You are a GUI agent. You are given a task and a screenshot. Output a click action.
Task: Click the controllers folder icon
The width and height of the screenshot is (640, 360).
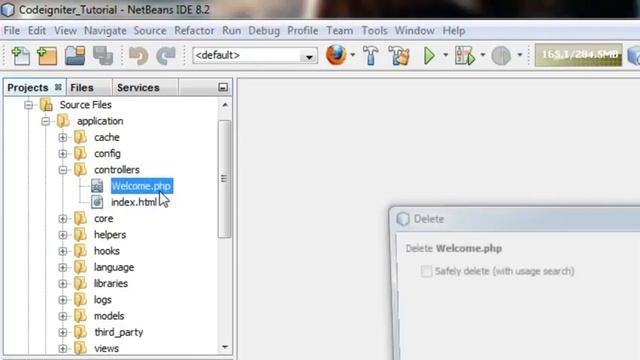pyautogui.click(x=80, y=170)
